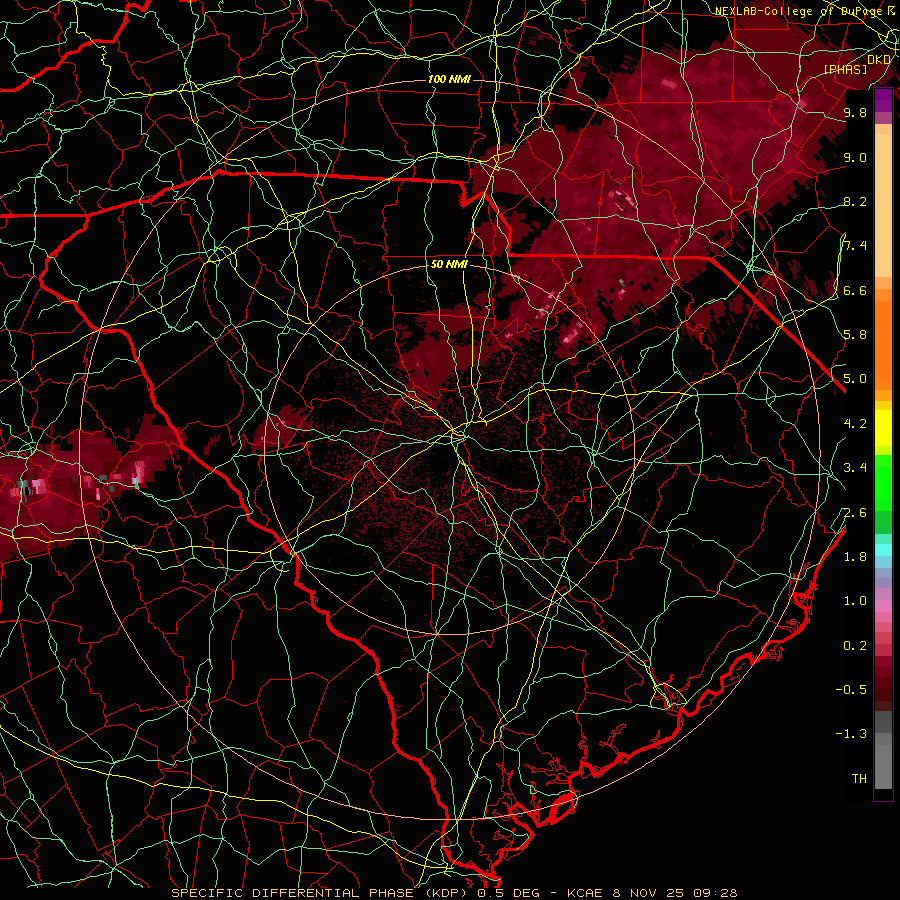Select the cyan color bar segment
This screenshot has width=900, height=900.
883,550
